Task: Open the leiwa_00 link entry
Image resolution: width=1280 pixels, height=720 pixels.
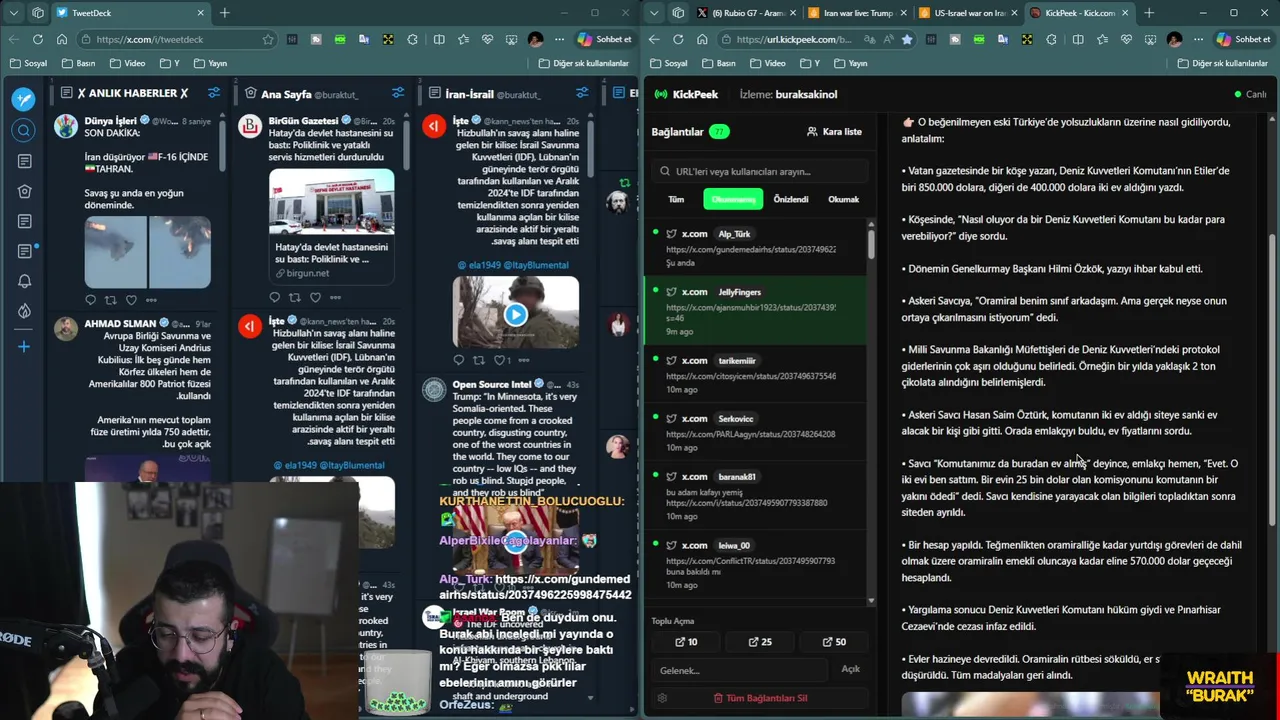Action: click(756, 563)
